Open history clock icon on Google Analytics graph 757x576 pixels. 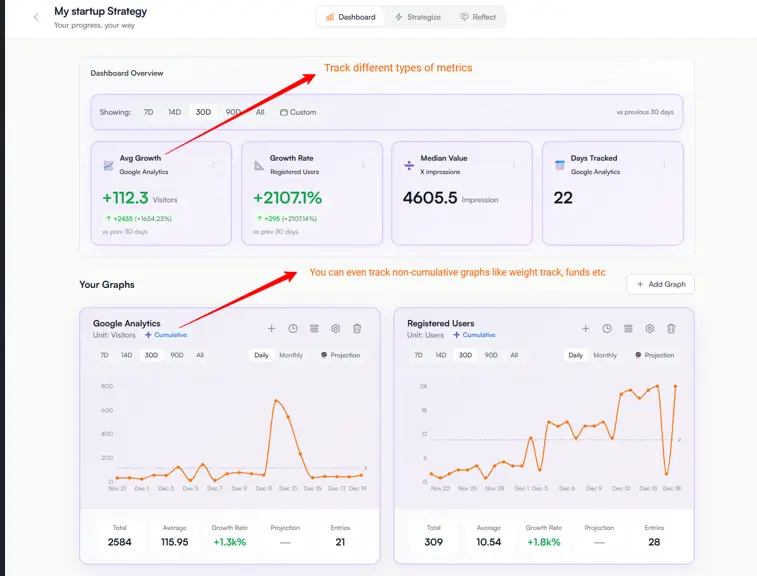[293, 328]
